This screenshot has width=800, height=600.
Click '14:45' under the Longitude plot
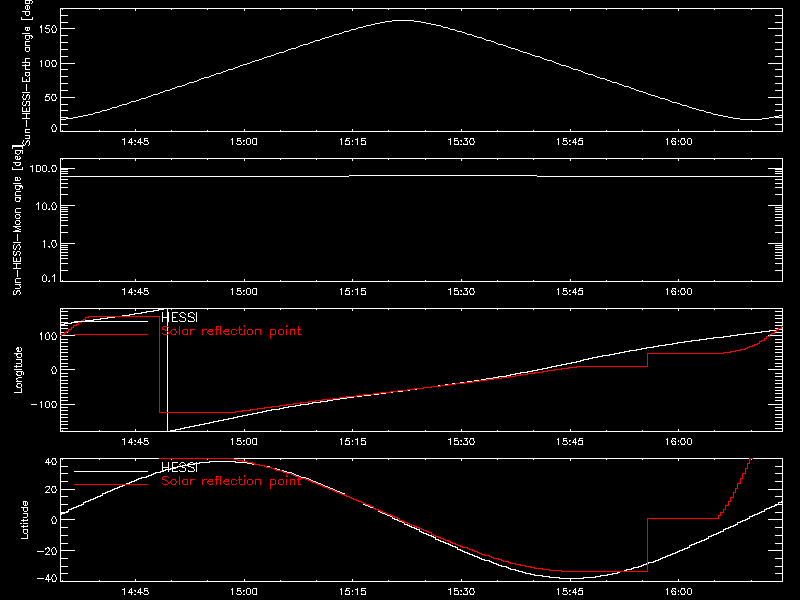coord(135,442)
